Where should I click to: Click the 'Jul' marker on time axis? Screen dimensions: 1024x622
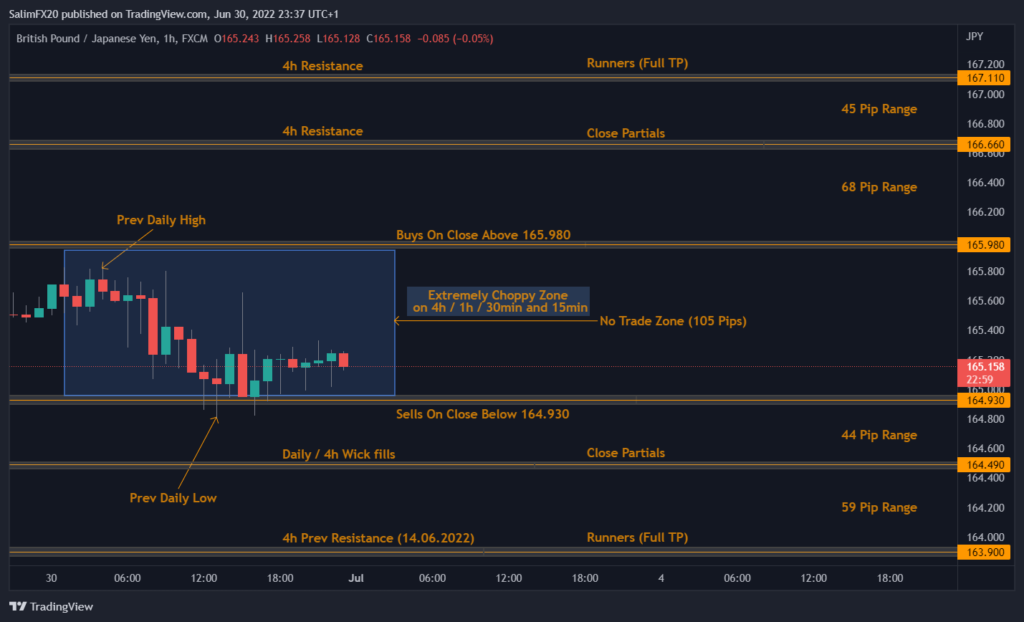point(357,578)
